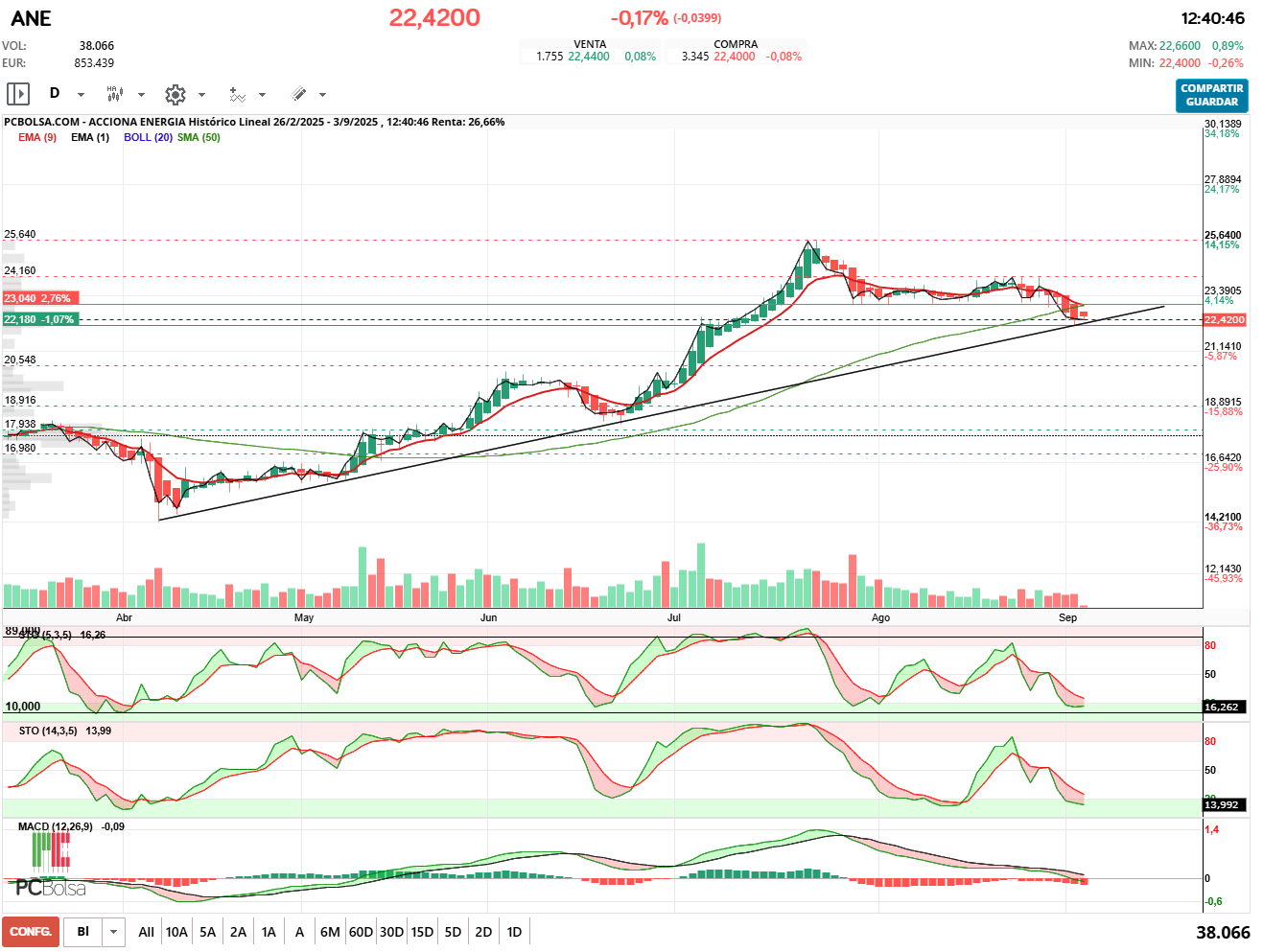Select the 1D time range

click(514, 932)
